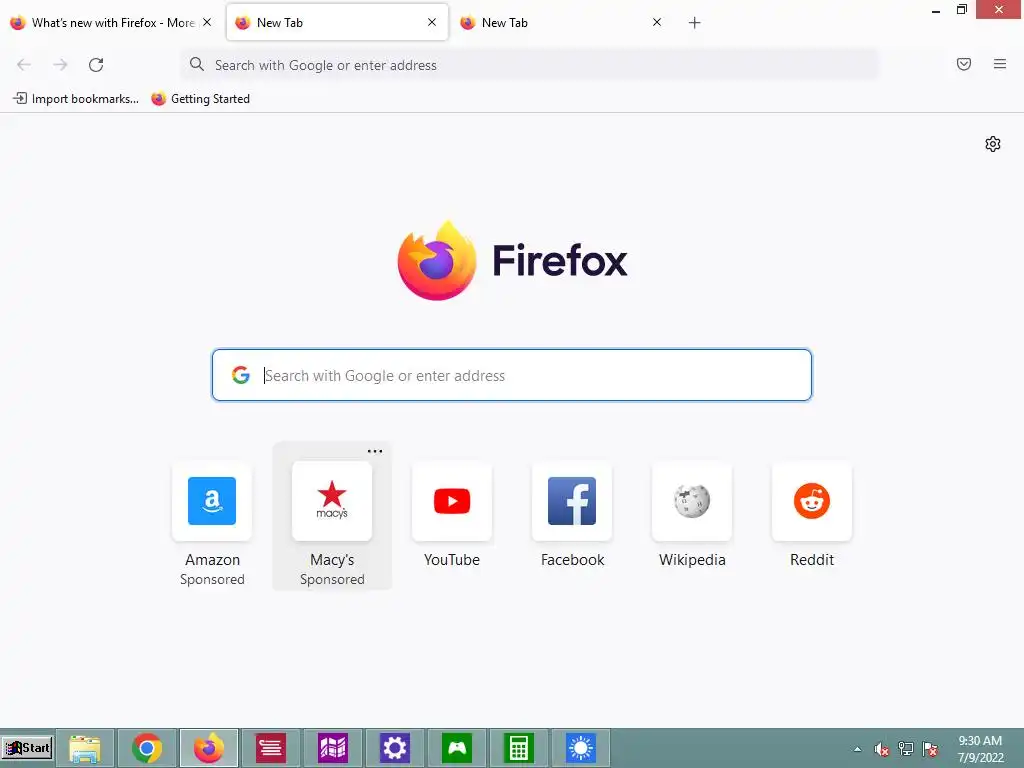Reload the current page

click(x=96, y=65)
